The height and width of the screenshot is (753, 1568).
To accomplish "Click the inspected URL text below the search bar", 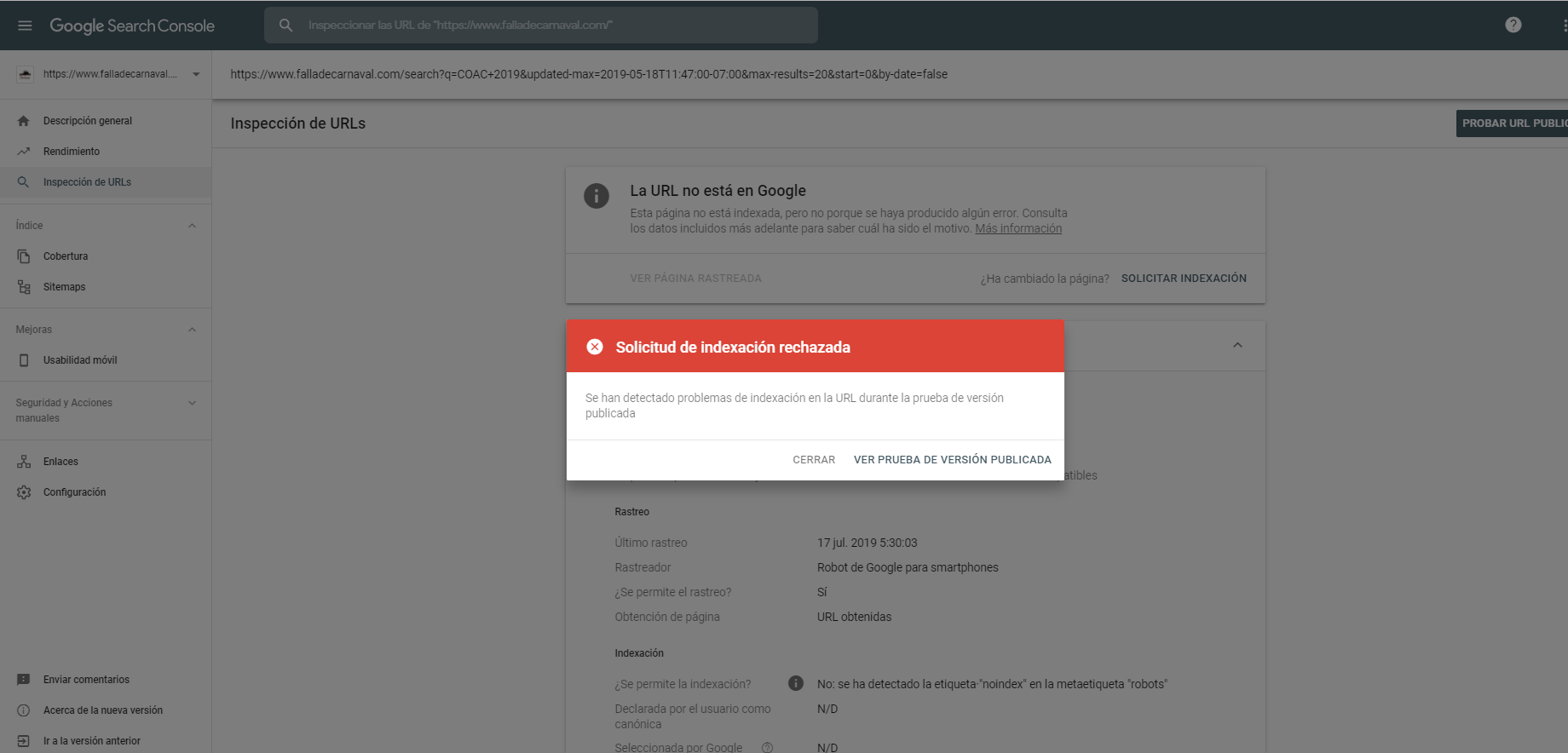I will (x=589, y=74).
